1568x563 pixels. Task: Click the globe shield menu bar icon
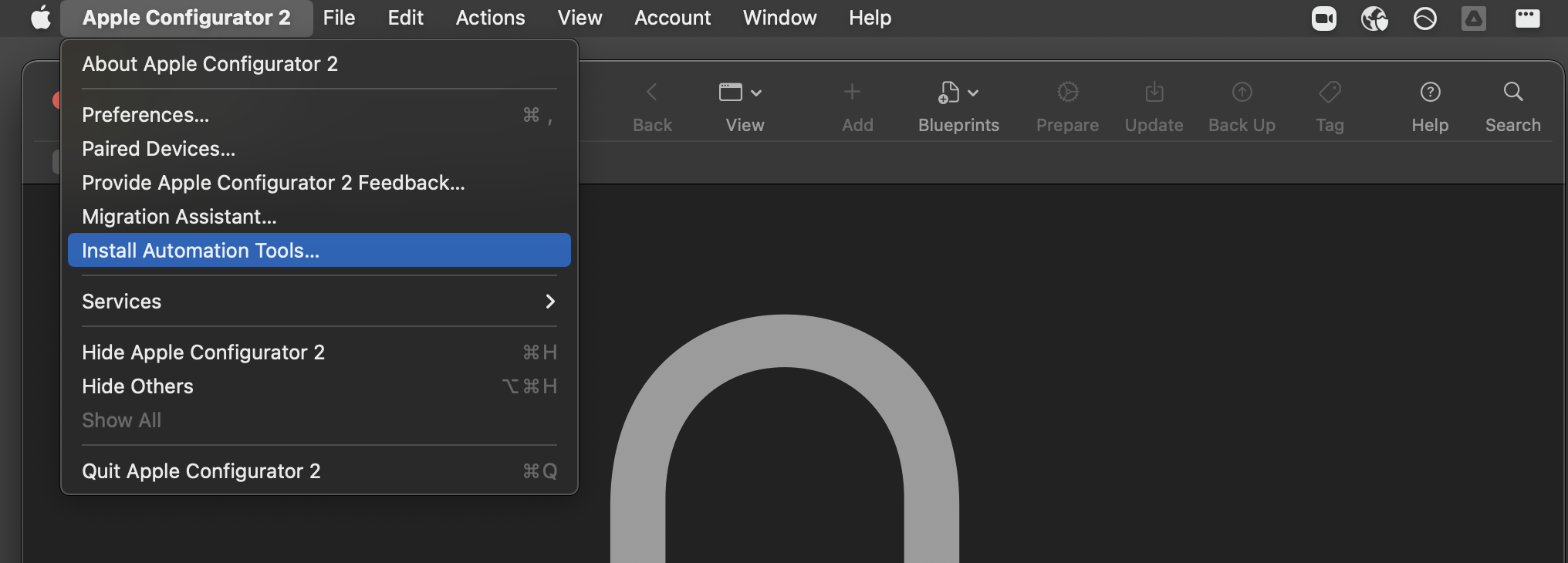(1374, 18)
